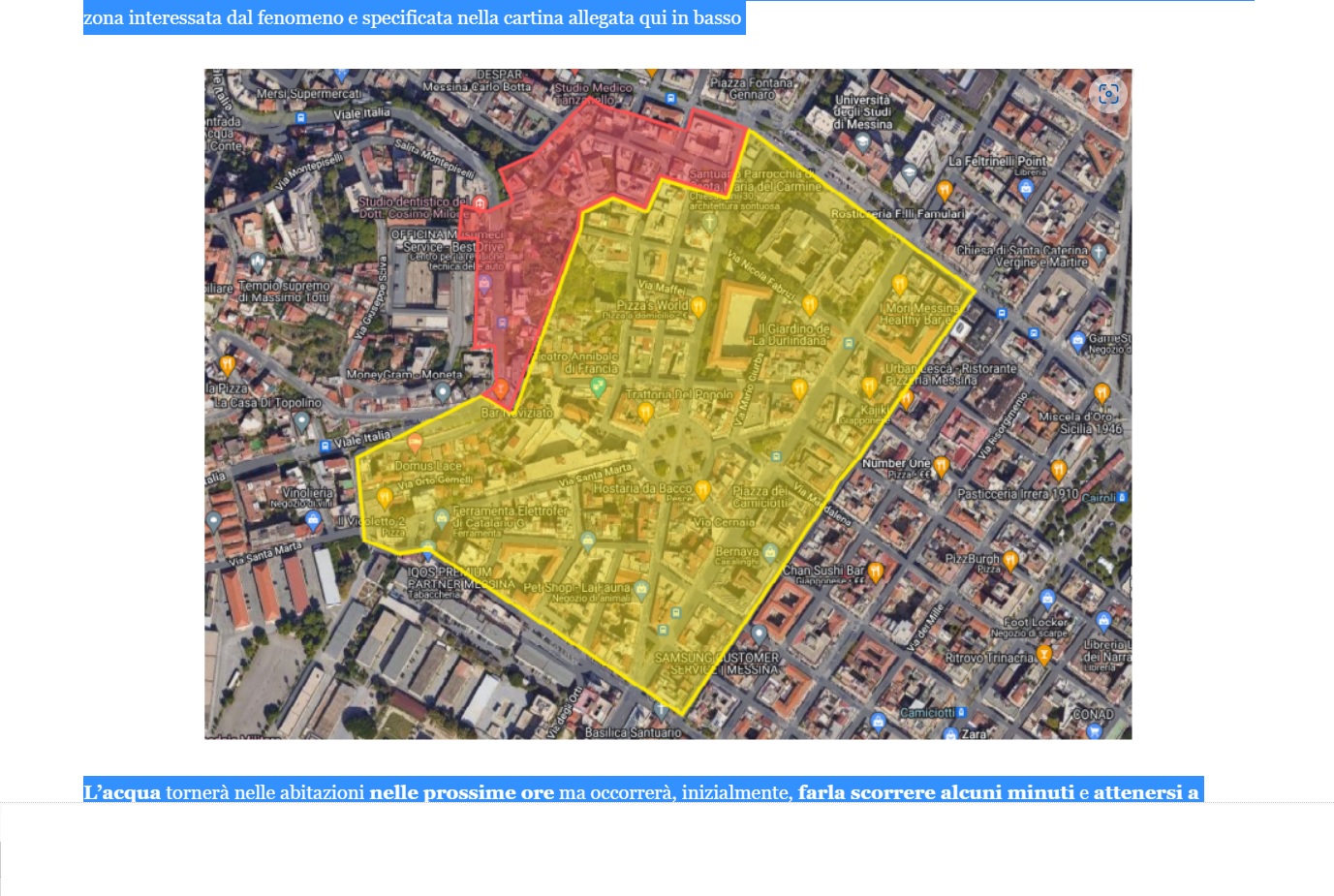Click the Ritrovo Trinacria bar pin

pos(1044,655)
